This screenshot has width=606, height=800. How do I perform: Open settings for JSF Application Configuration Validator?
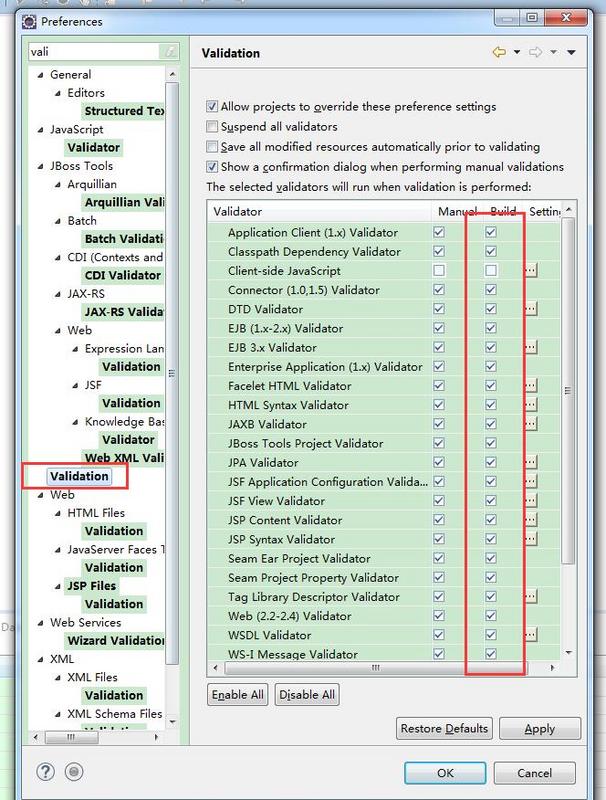[531, 481]
